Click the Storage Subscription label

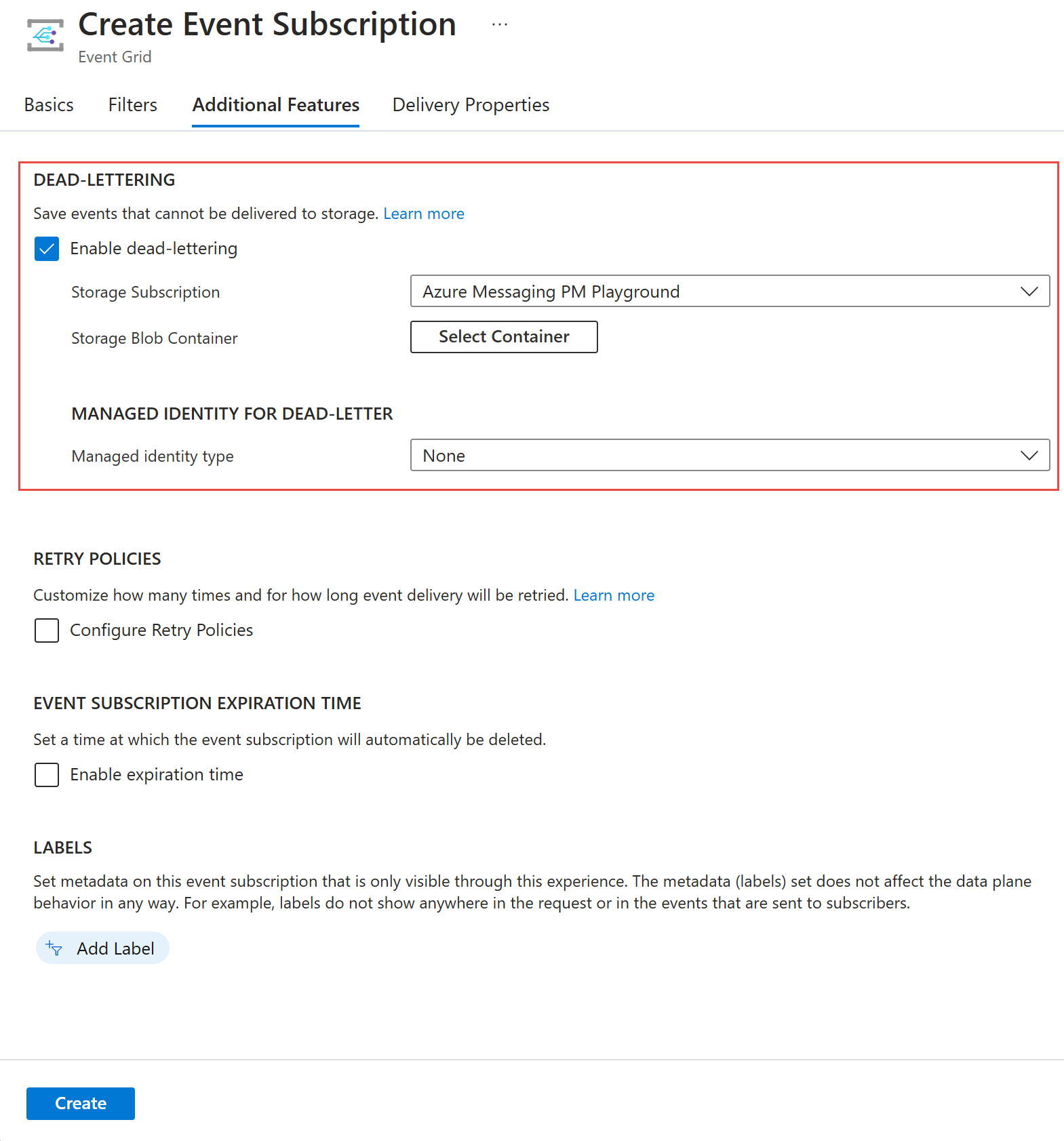click(x=146, y=292)
